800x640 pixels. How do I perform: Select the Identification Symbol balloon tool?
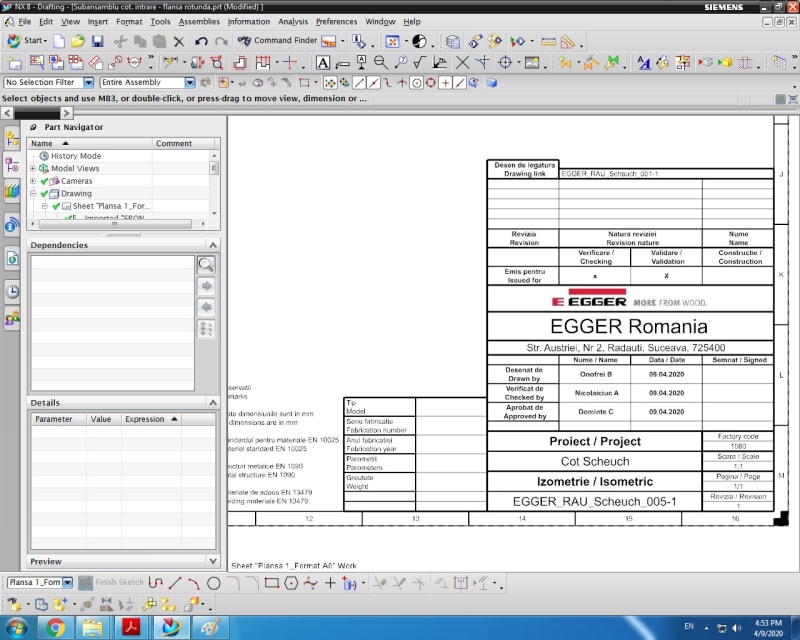coord(401,63)
